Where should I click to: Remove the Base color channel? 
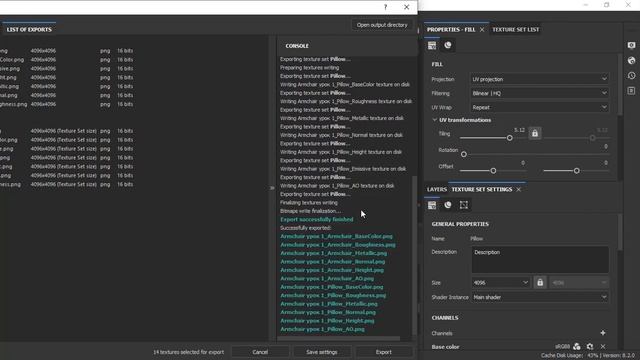coord(603,347)
